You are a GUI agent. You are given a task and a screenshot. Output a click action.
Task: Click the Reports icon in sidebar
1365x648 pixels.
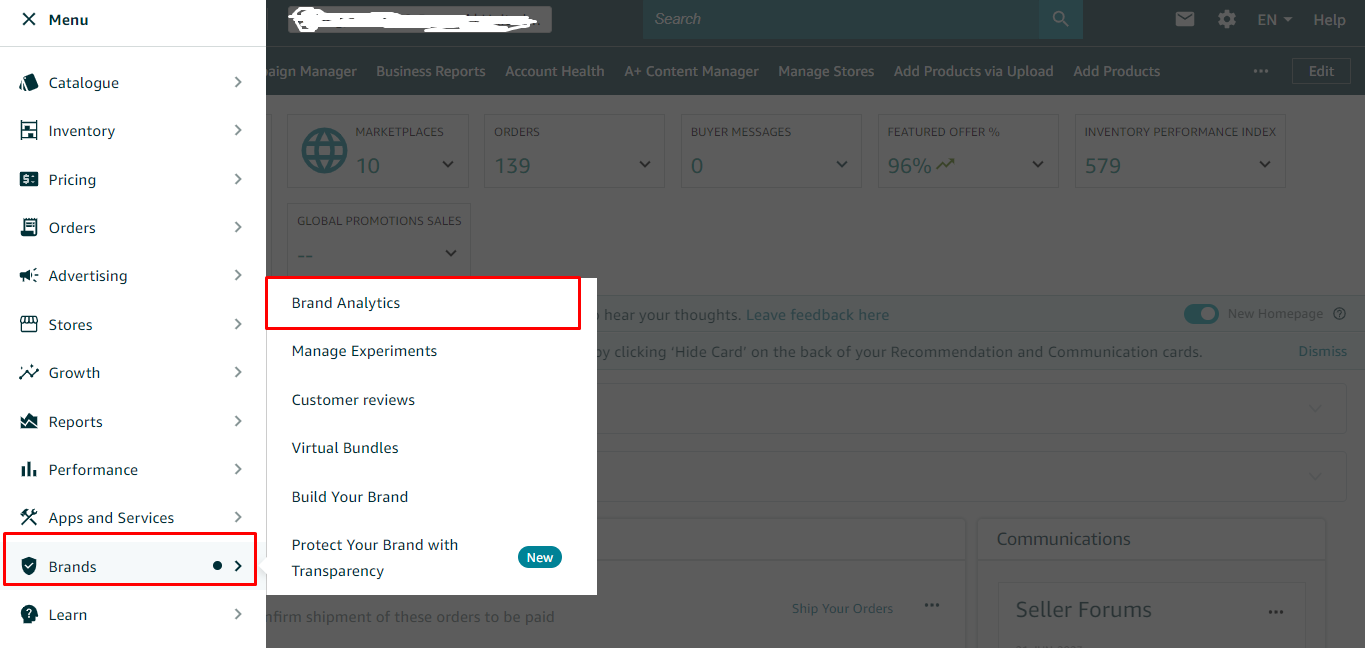tap(29, 421)
